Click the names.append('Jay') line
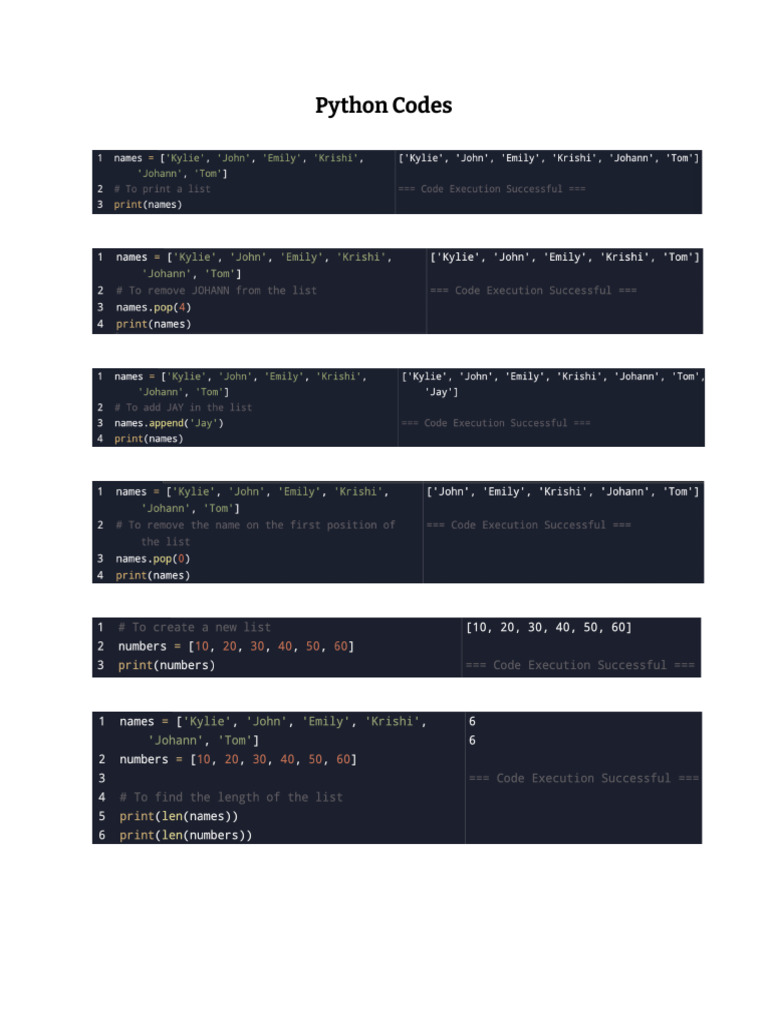 tap(168, 423)
